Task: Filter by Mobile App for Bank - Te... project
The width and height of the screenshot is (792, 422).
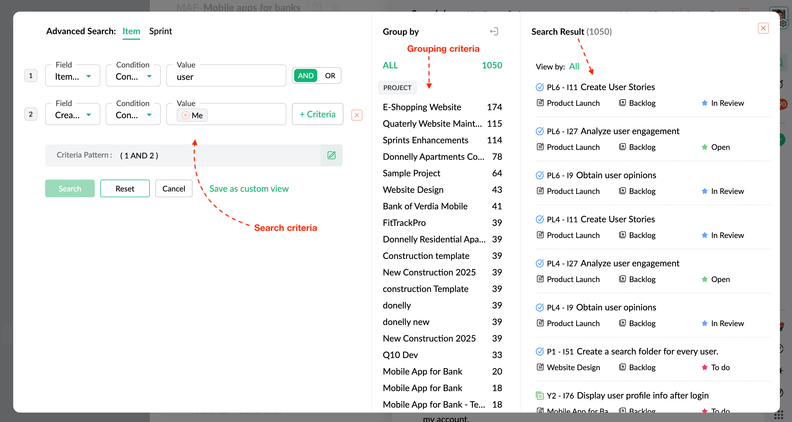Action: tap(442, 404)
